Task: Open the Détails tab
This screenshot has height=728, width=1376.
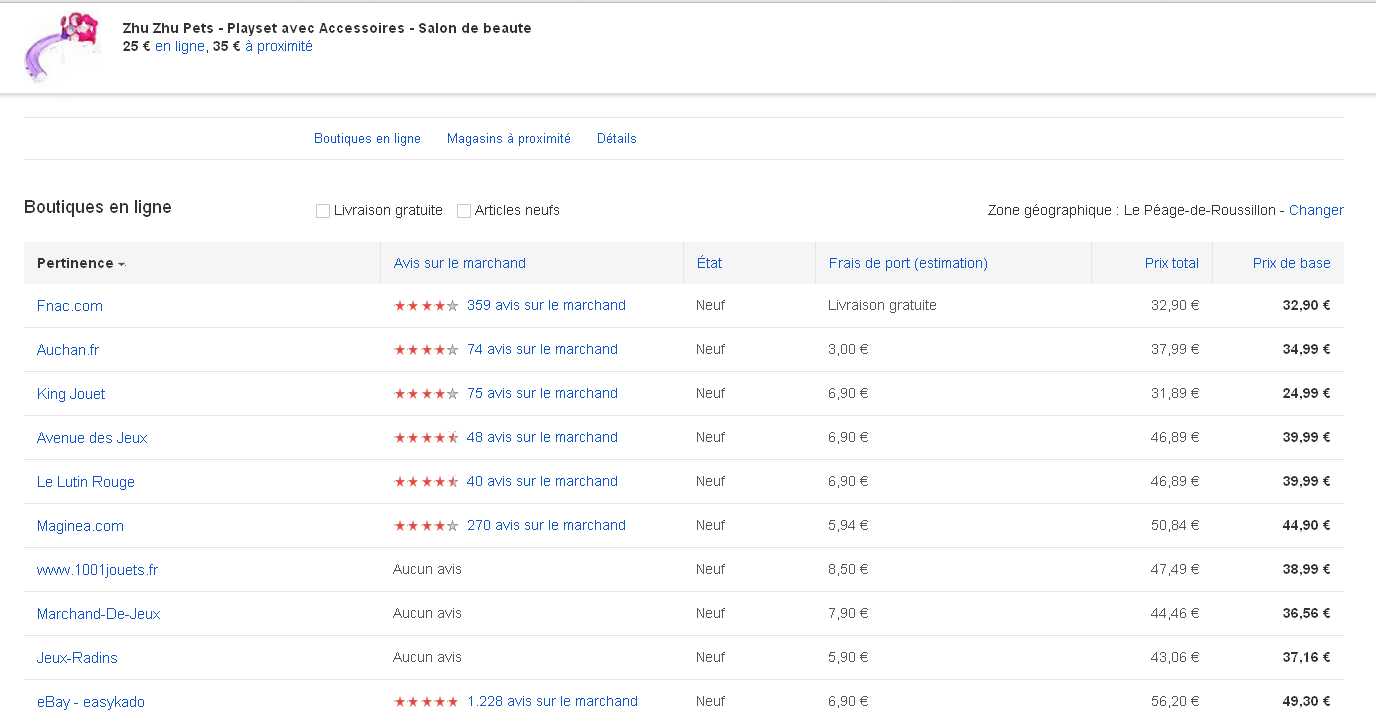Action: point(616,139)
